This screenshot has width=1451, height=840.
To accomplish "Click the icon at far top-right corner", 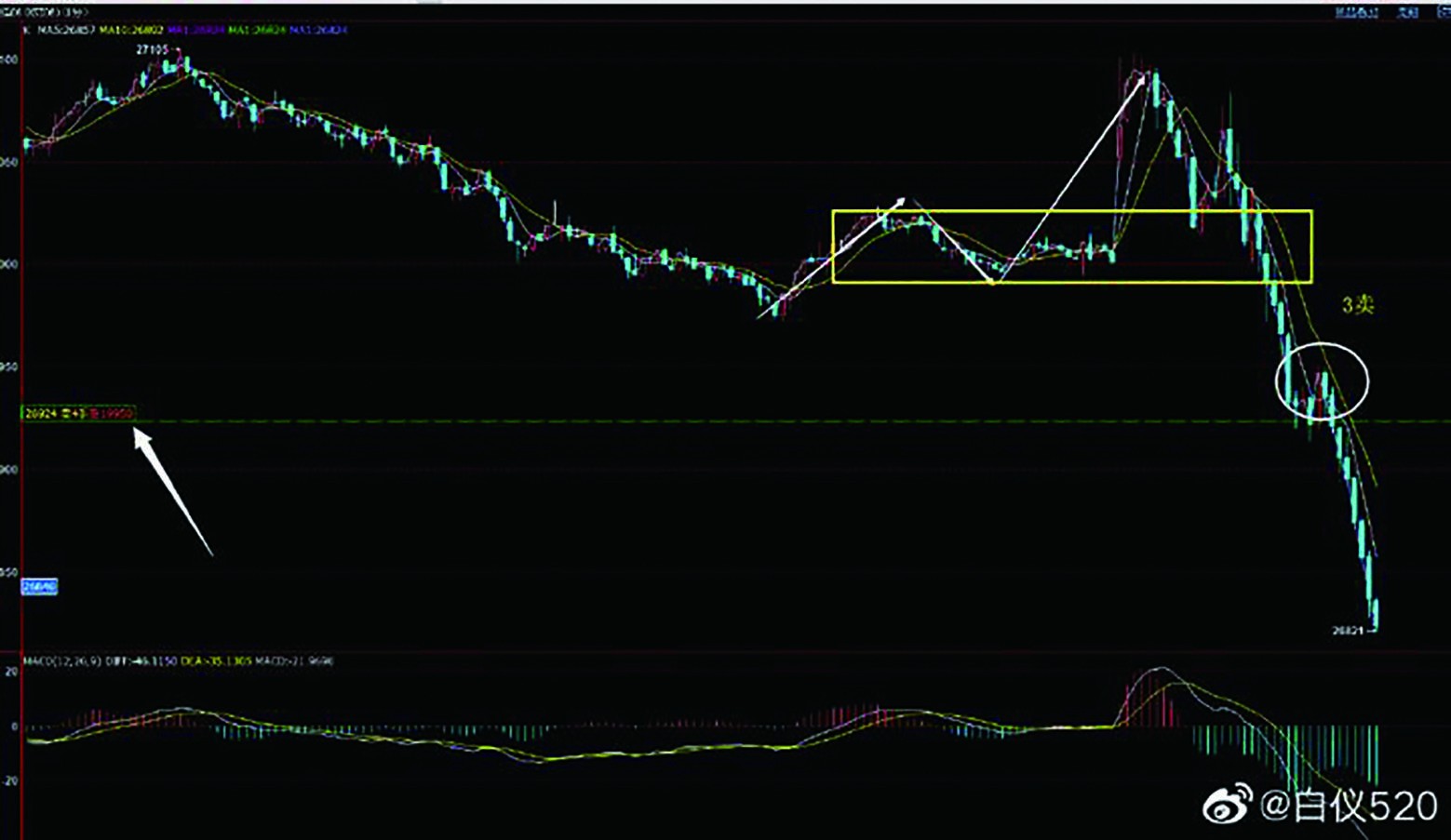I will (x=1443, y=12).
